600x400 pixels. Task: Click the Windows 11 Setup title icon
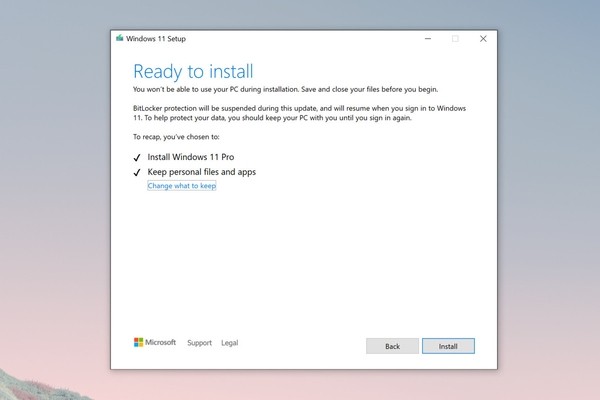[x=119, y=38]
